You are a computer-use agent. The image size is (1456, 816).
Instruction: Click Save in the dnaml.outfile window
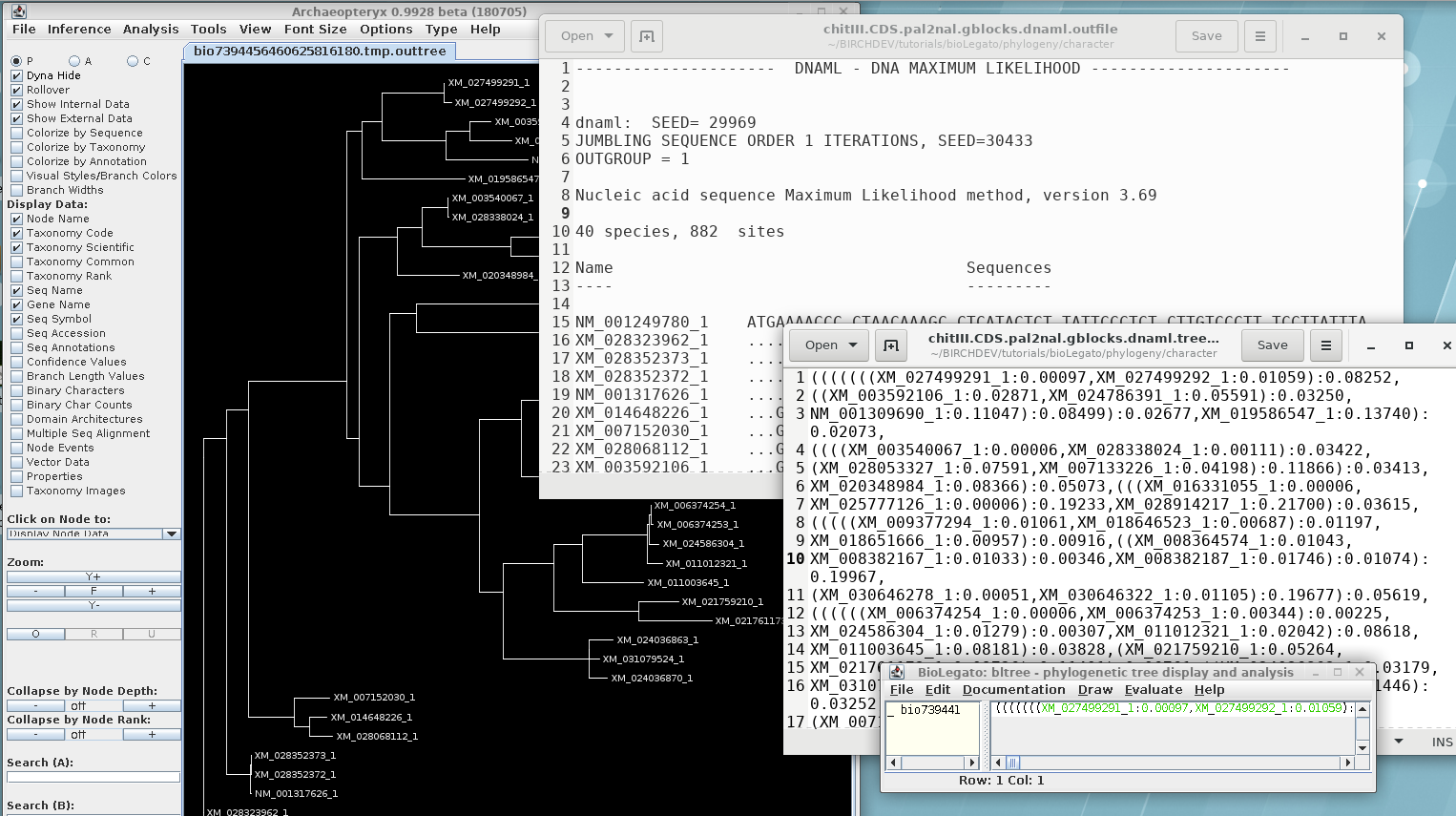[1206, 36]
